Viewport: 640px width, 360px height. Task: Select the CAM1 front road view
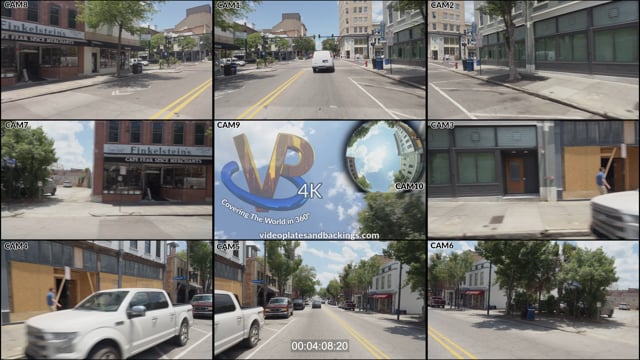point(320,59)
